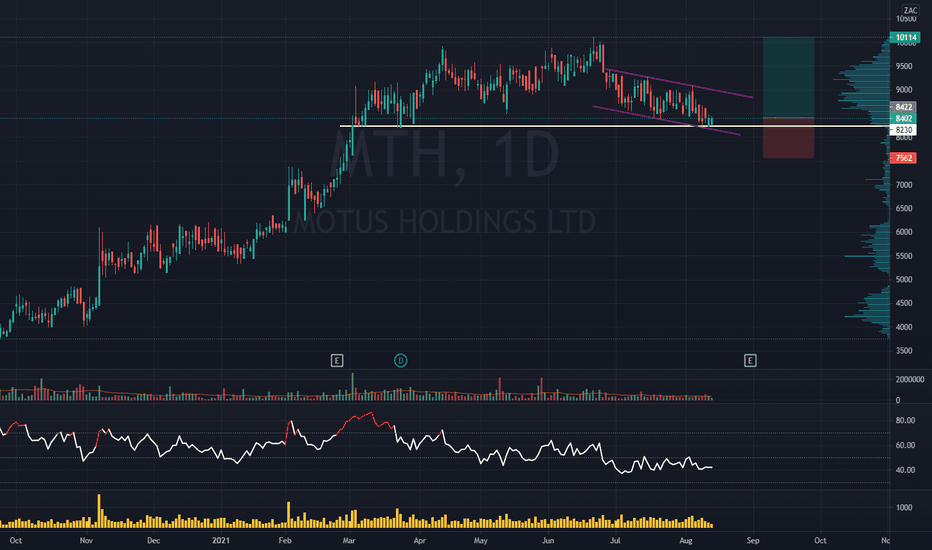
Task: Click the RSI 80.00 axis label
Action: (x=905, y=420)
